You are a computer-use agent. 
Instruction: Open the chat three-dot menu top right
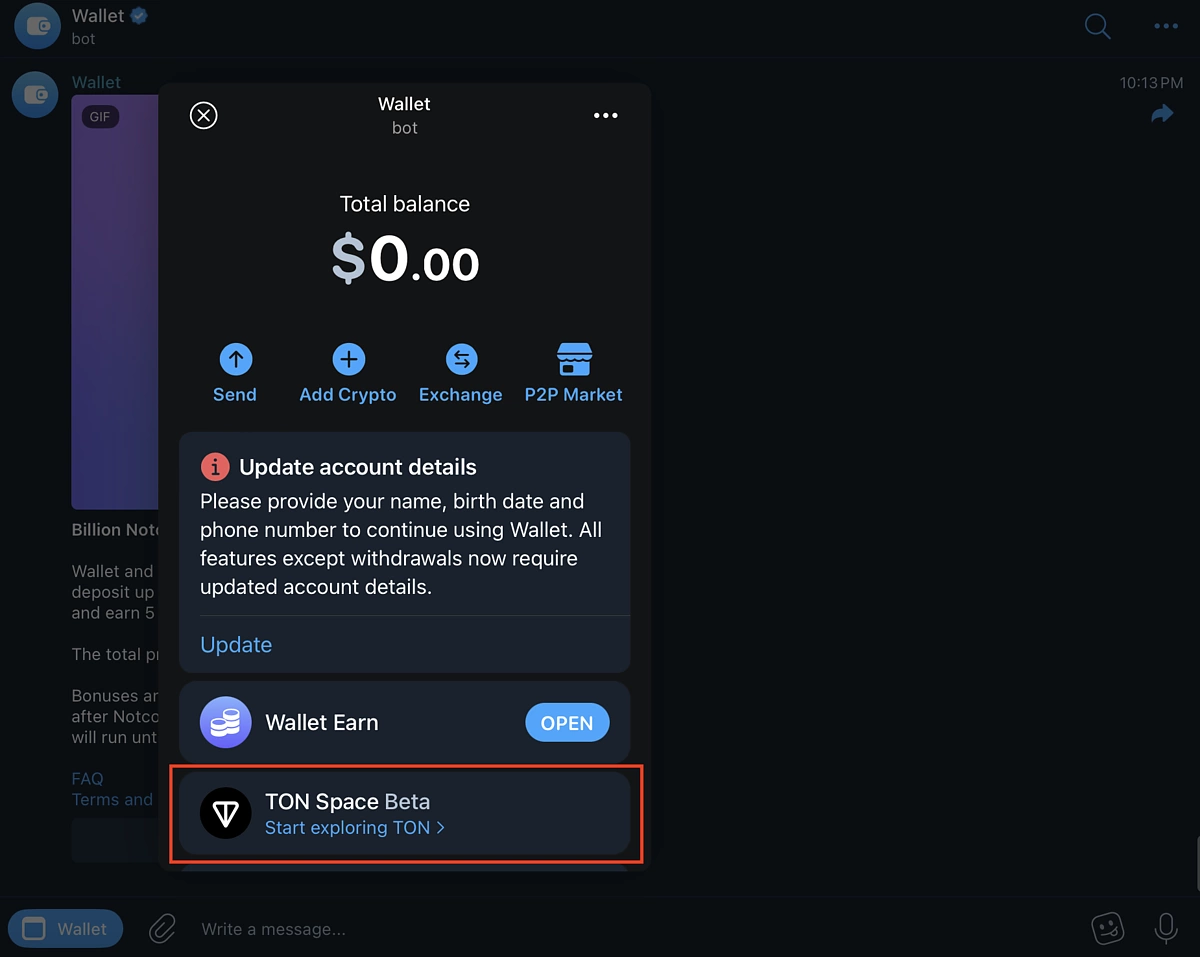pos(1166,27)
